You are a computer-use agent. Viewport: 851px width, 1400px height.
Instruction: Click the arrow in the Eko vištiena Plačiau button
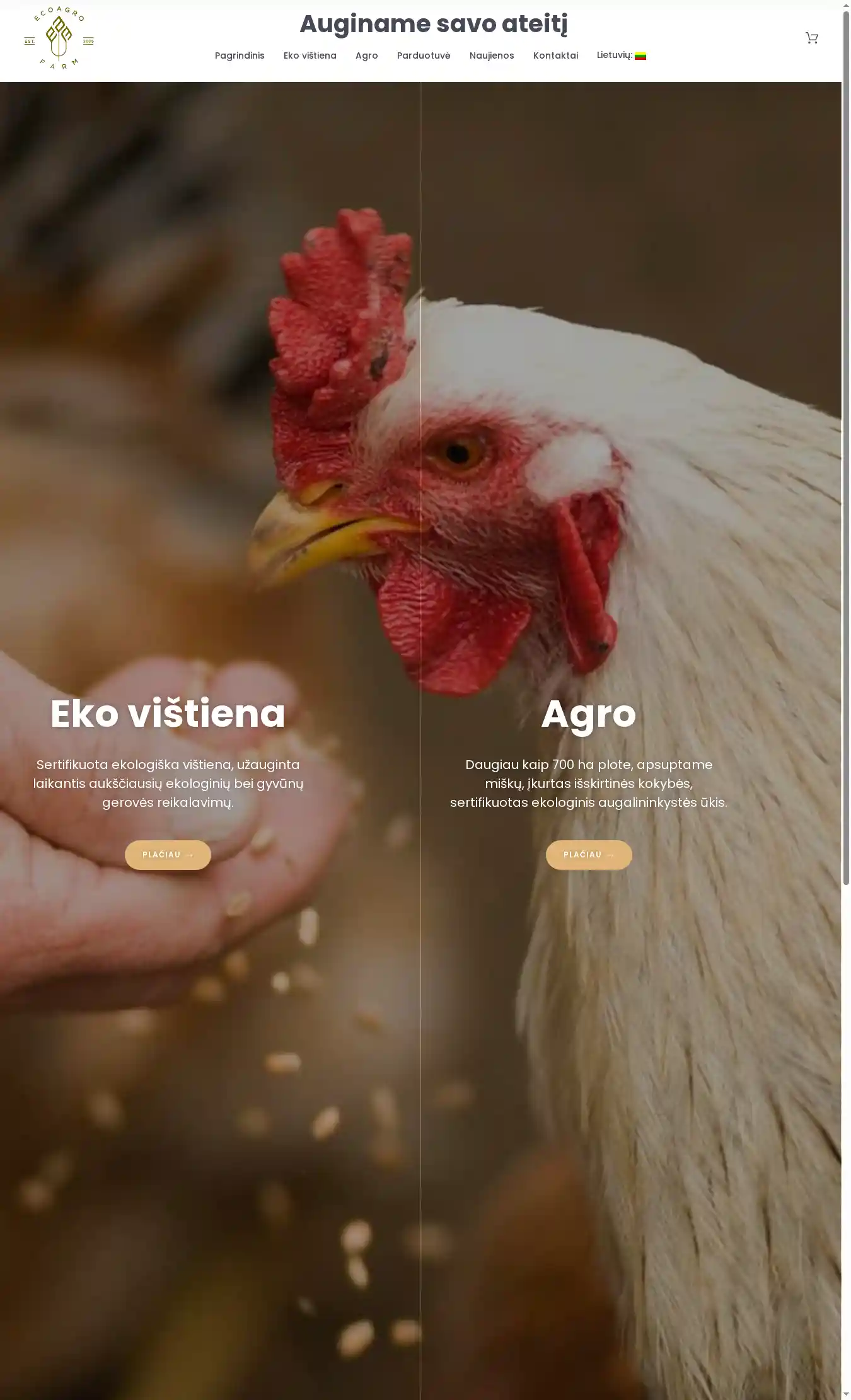[189, 855]
